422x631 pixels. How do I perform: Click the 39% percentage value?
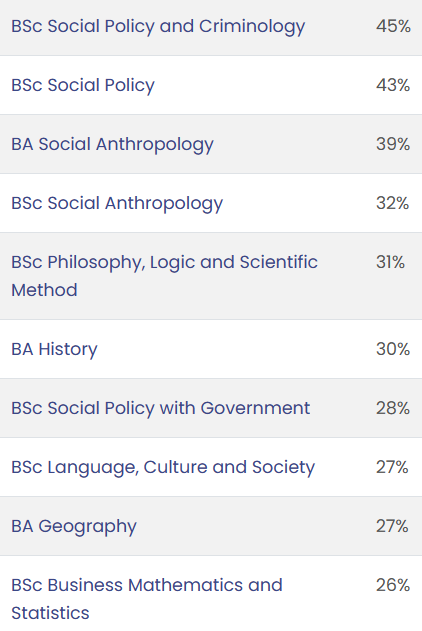pyautogui.click(x=393, y=144)
